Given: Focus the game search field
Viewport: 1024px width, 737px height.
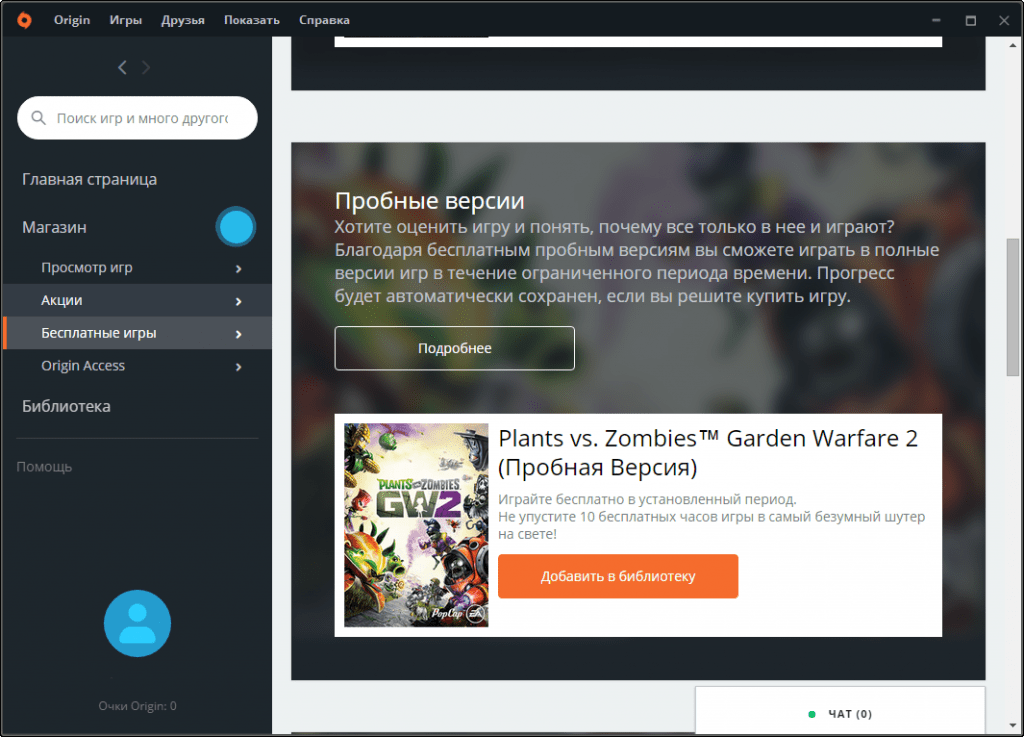Looking at the screenshot, I should click(x=137, y=118).
